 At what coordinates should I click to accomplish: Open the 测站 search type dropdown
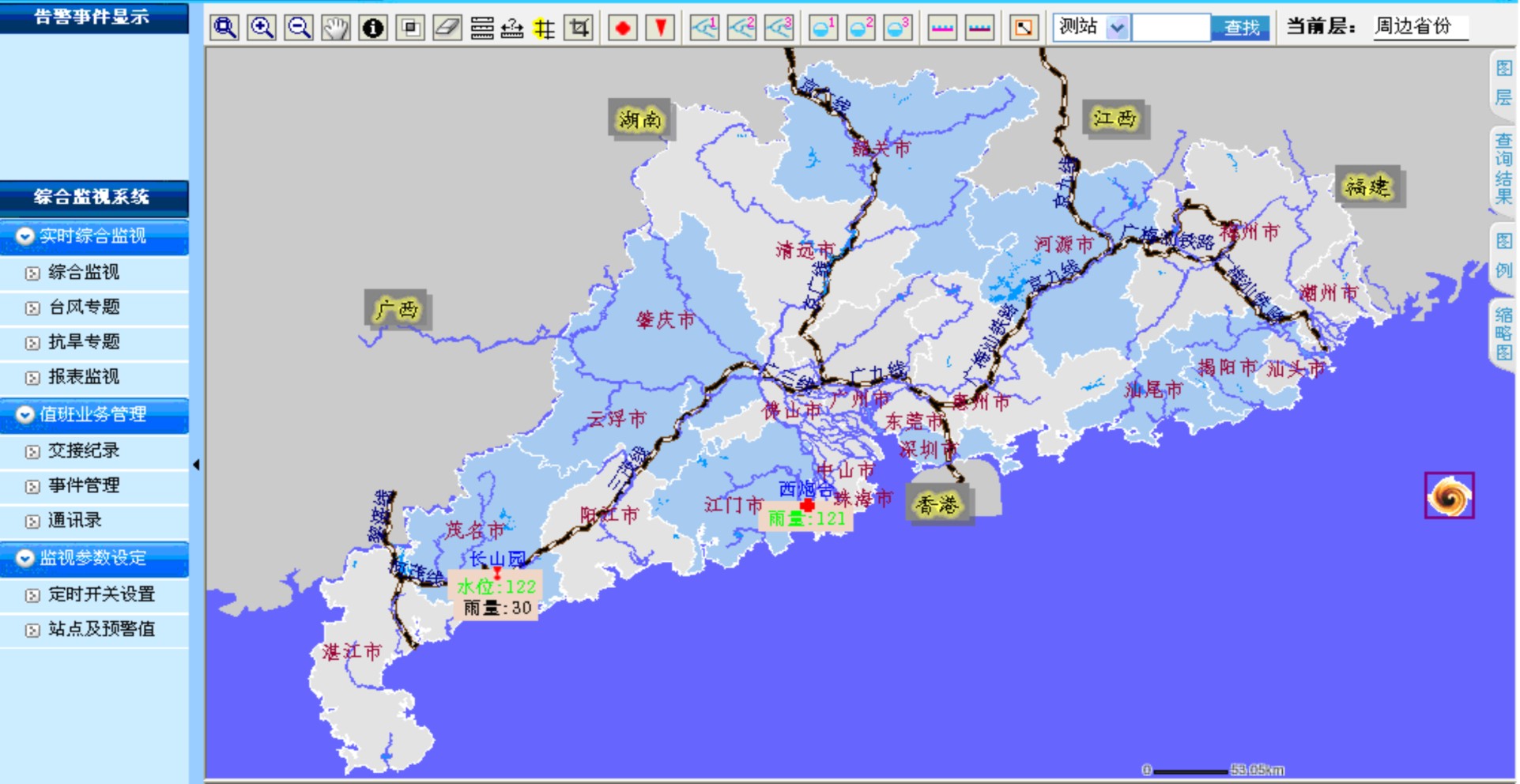point(1117,28)
